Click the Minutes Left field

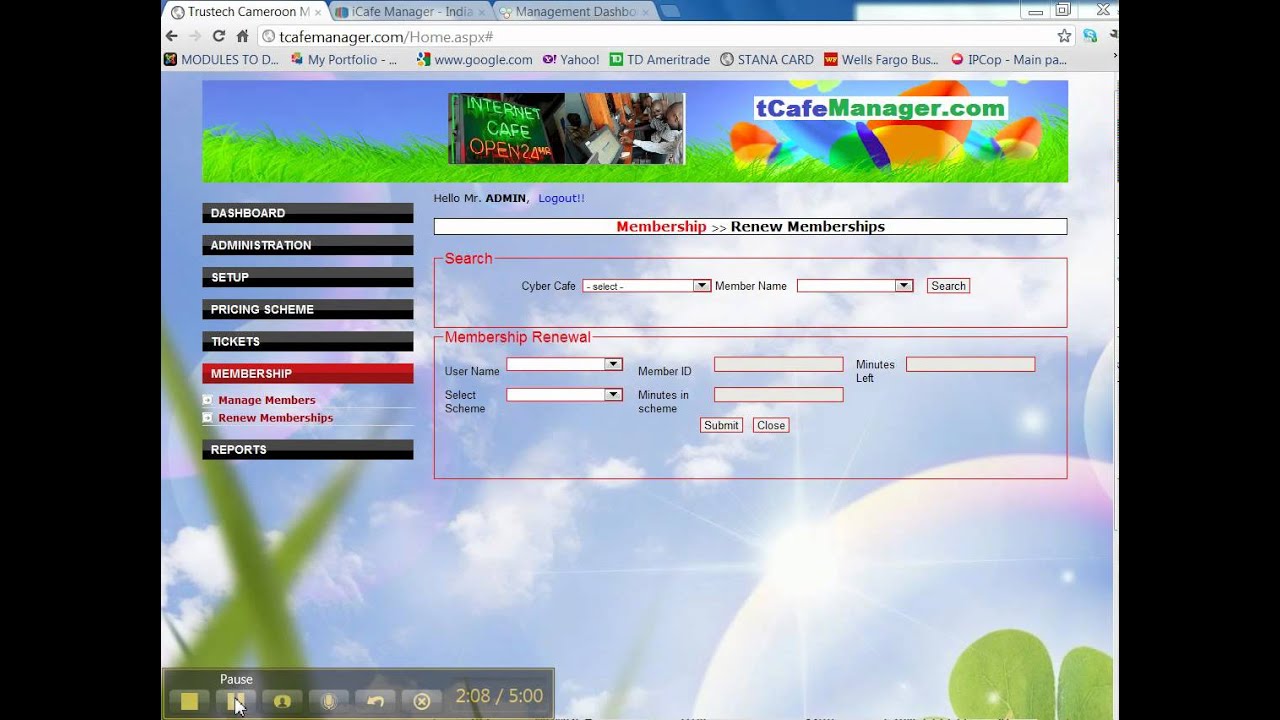(971, 364)
